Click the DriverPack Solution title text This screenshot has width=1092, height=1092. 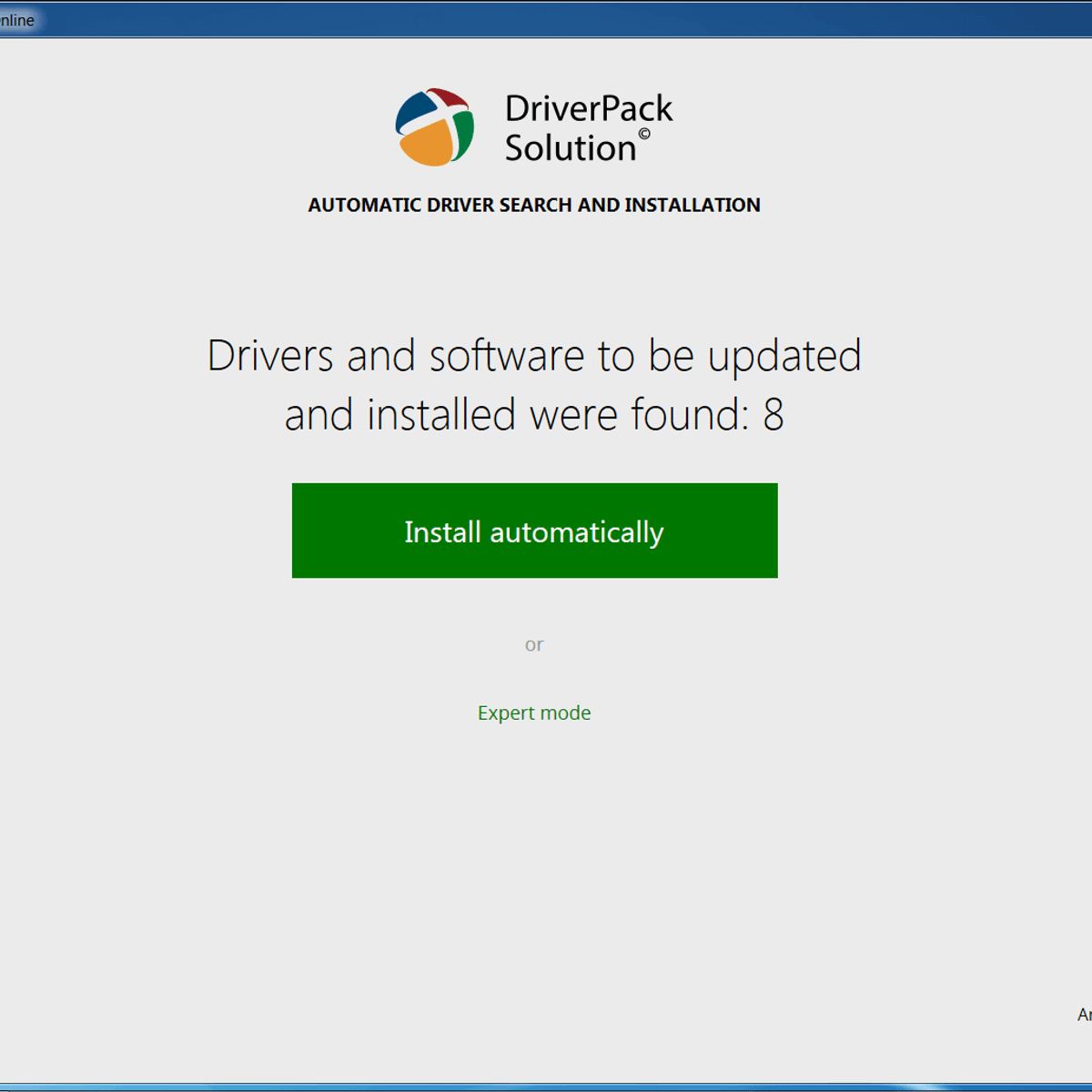point(588,127)
